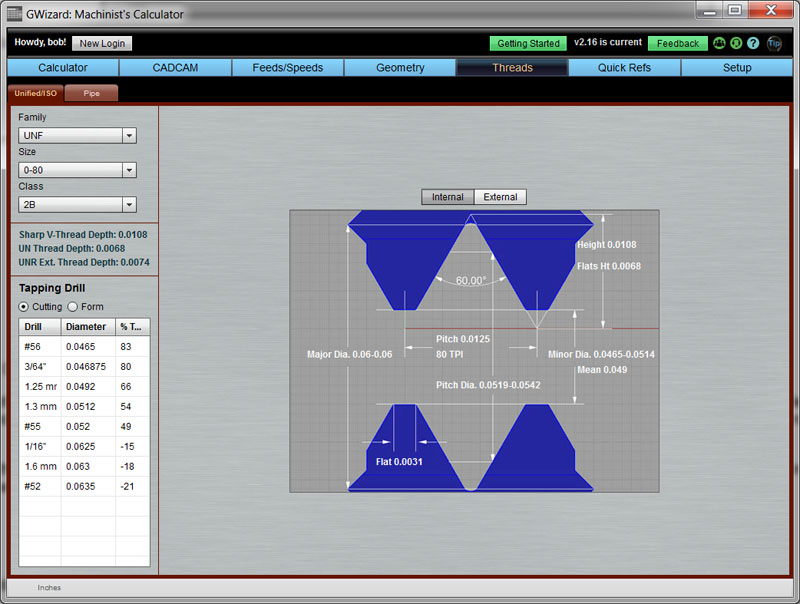Switch to the Pipe sub-tab
800x604 pixels.
pyautogui.click(x=92, y=93)
